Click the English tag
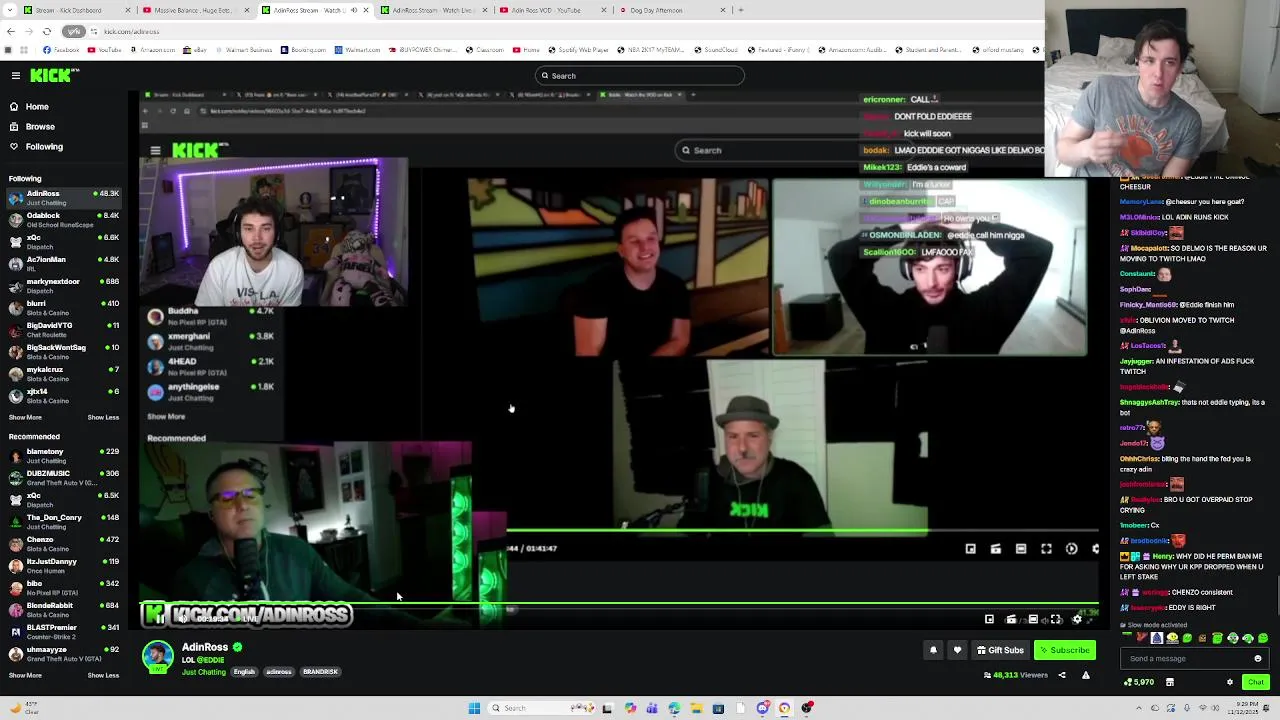This screenshot has width=1280, height=720. click(244, 672)
